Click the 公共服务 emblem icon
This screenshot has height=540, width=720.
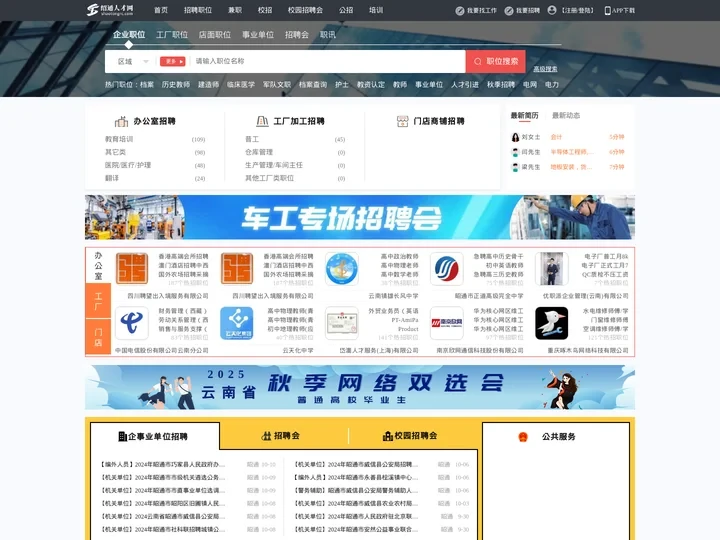point(523,437)
